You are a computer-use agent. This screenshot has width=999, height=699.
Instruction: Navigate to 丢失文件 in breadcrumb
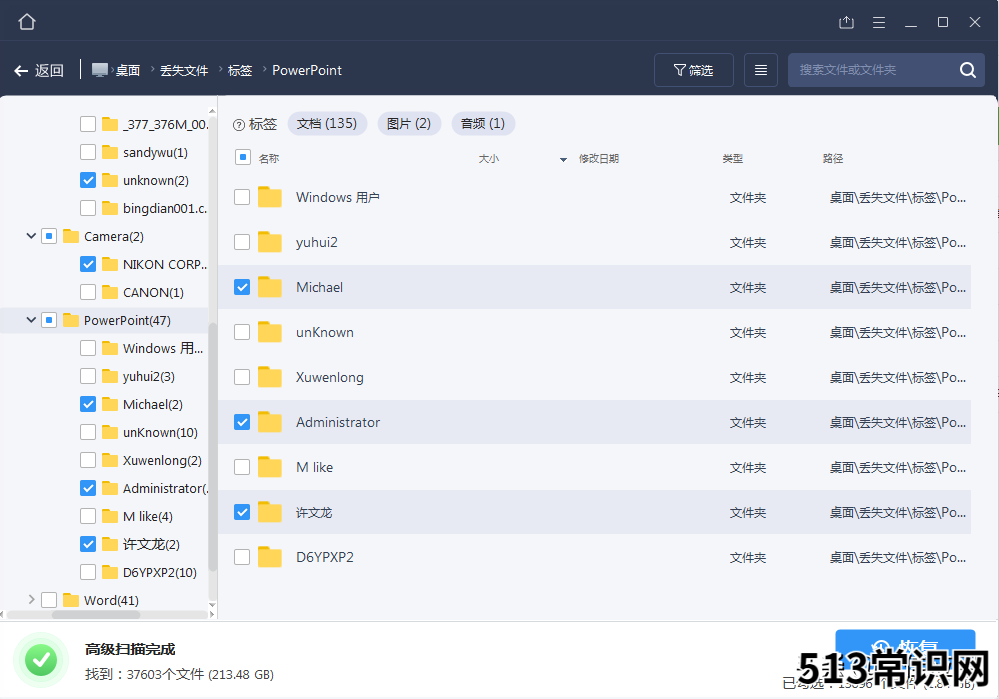click(184, 70)
